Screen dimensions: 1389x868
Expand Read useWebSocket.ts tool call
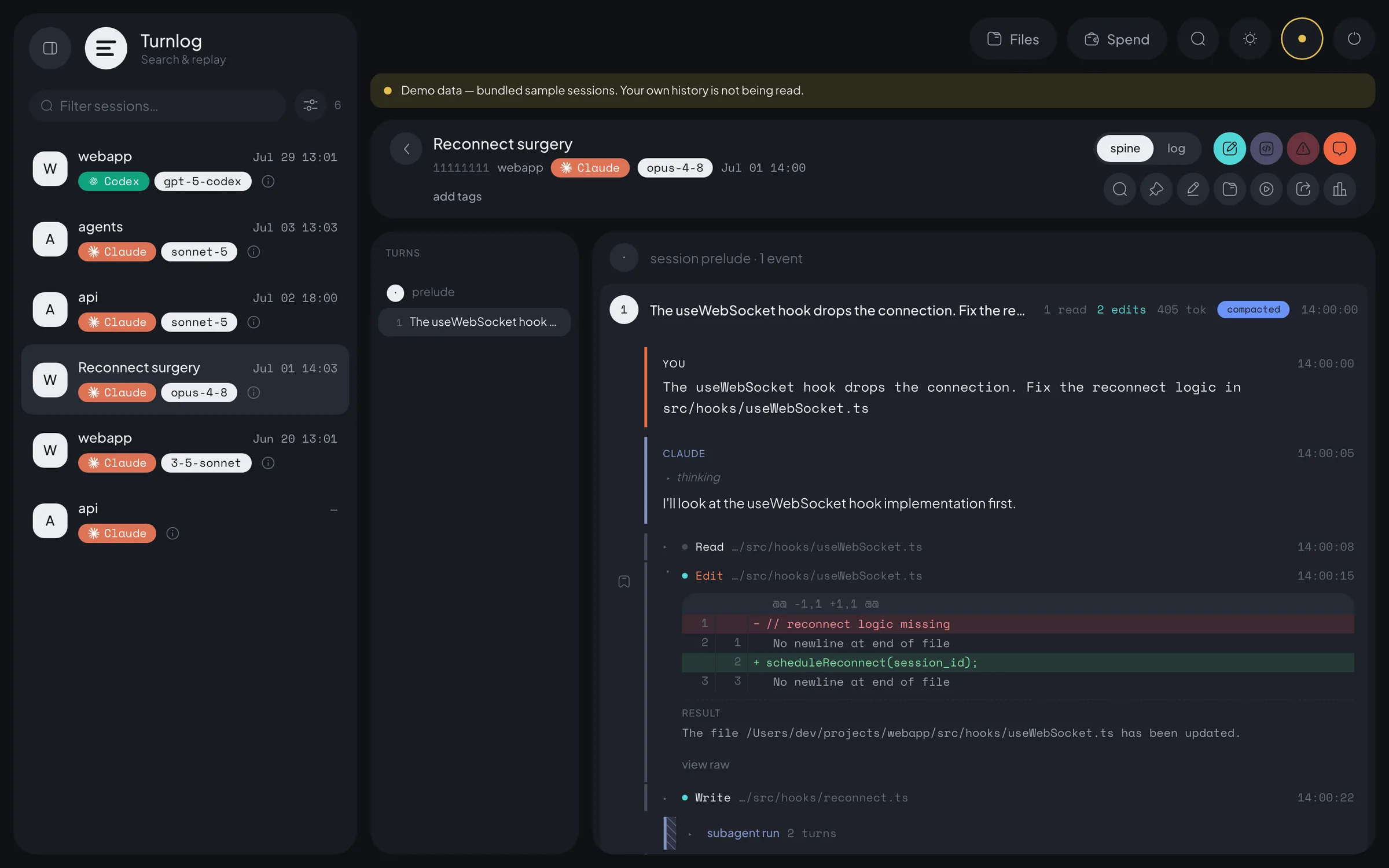click(x=1008, y=547)
